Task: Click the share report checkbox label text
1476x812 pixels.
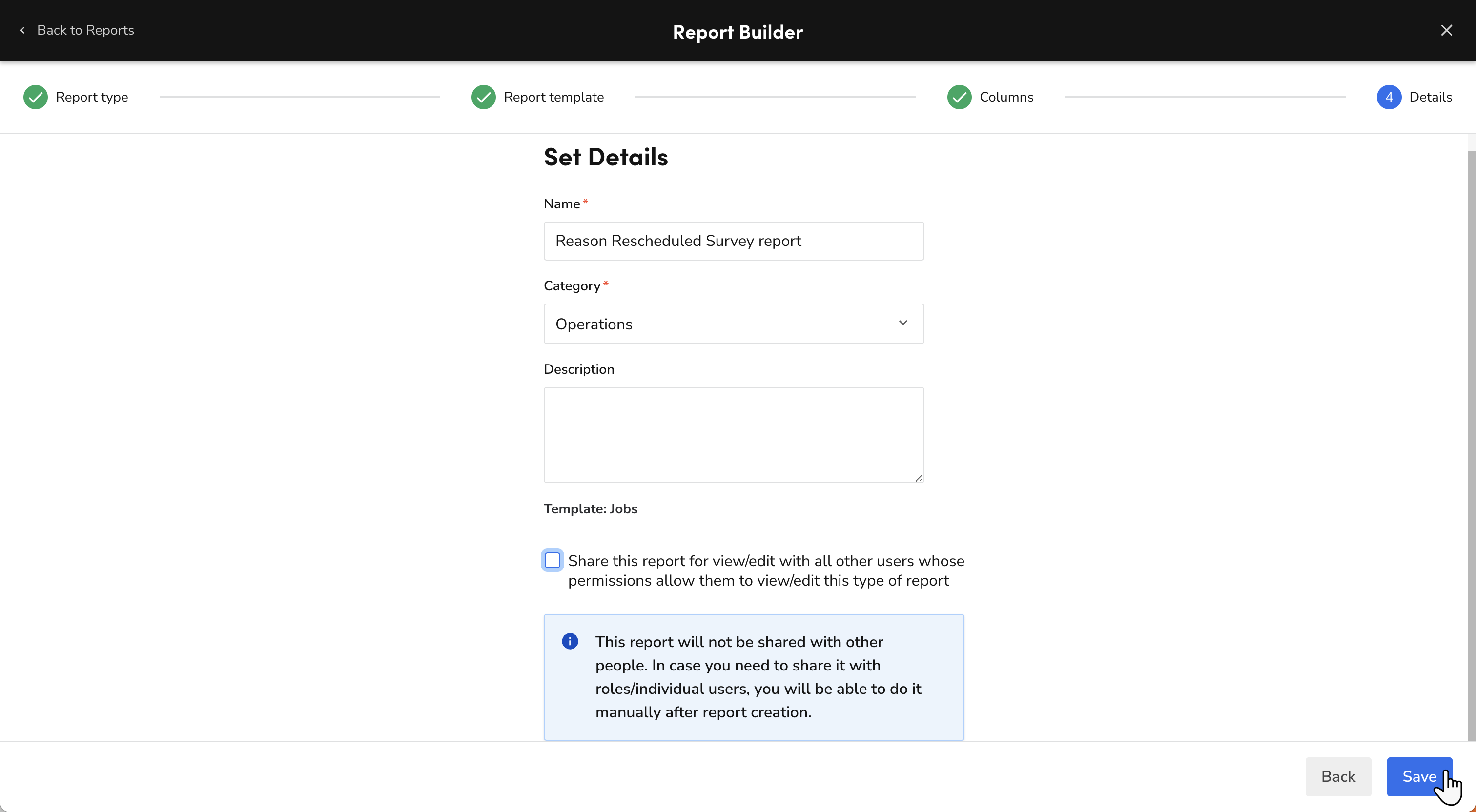Action: point(765,570)
